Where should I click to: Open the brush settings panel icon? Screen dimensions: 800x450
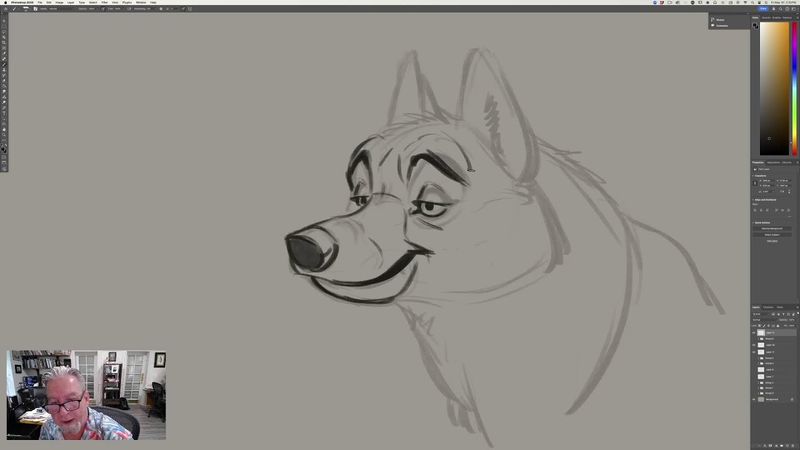(x=35, y=9)
